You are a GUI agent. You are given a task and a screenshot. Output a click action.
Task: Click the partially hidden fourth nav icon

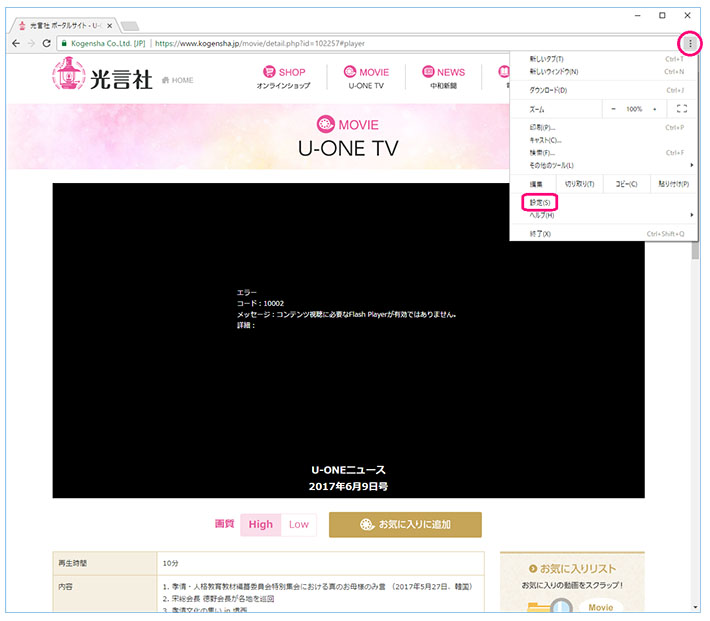[x=504, y=72]
